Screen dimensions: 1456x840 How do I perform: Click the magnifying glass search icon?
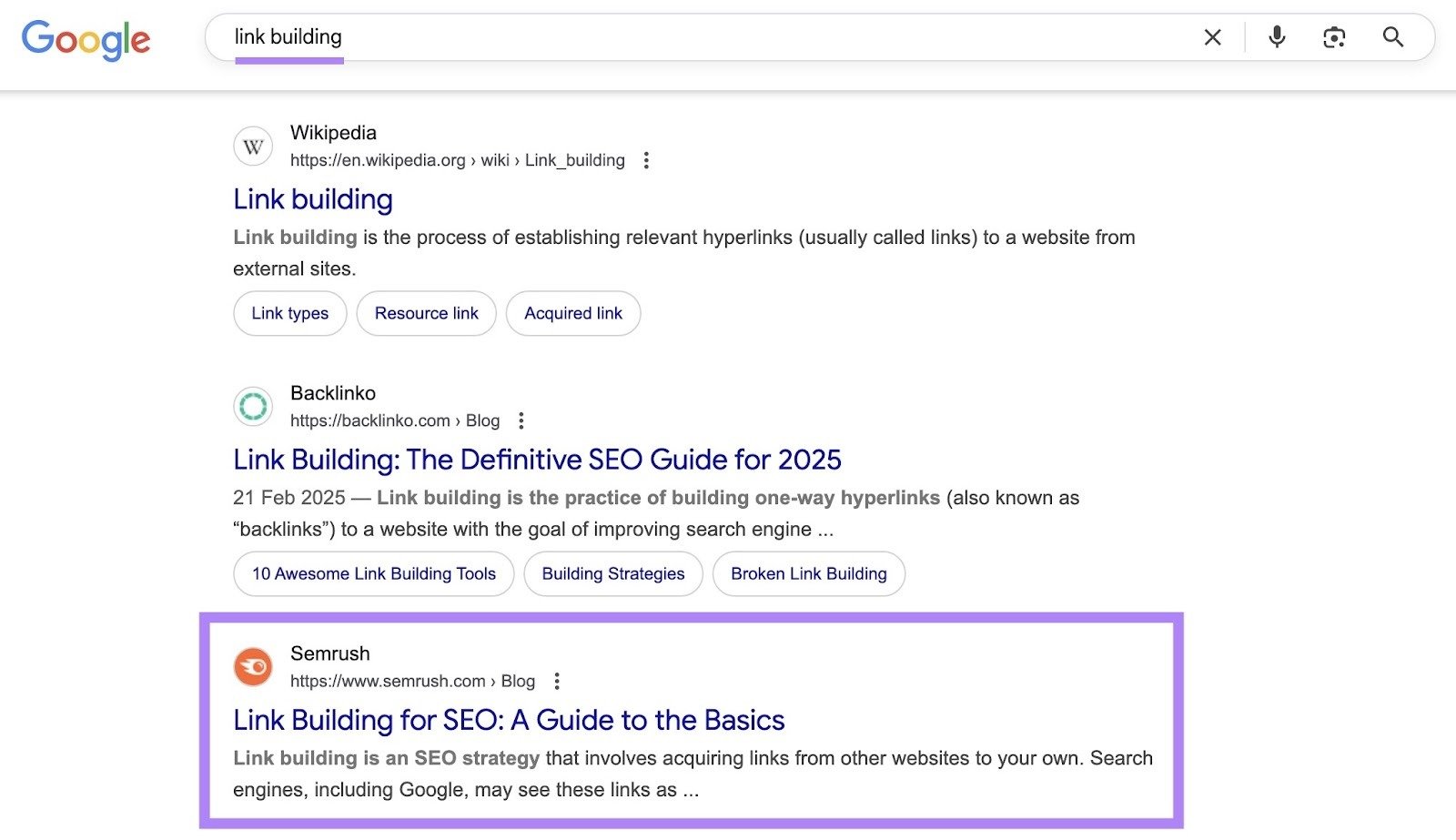tap(1393, 37)
